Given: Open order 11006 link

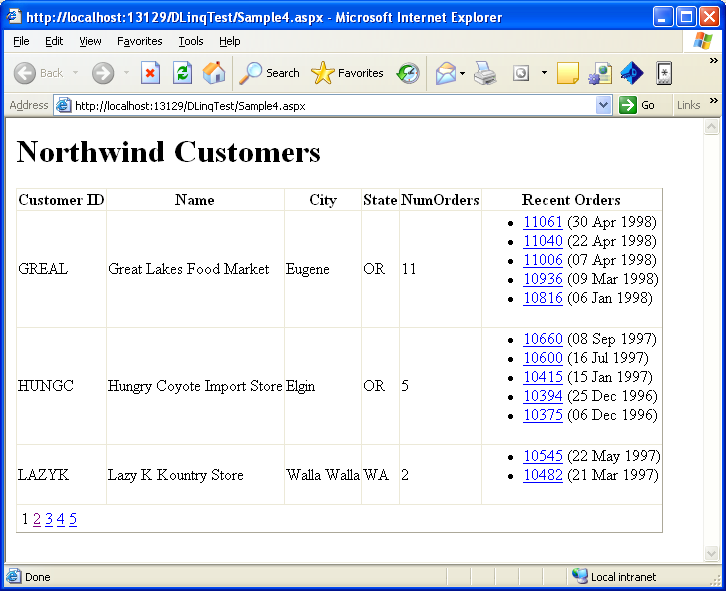Looking at the screenshot, I should [543, 260].
